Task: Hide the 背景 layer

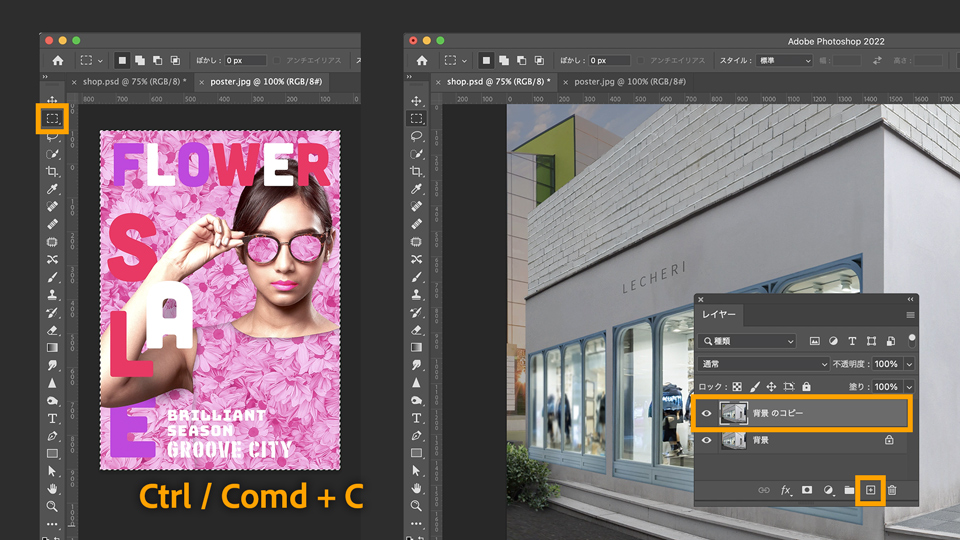Action: click(x=706, y=440)
